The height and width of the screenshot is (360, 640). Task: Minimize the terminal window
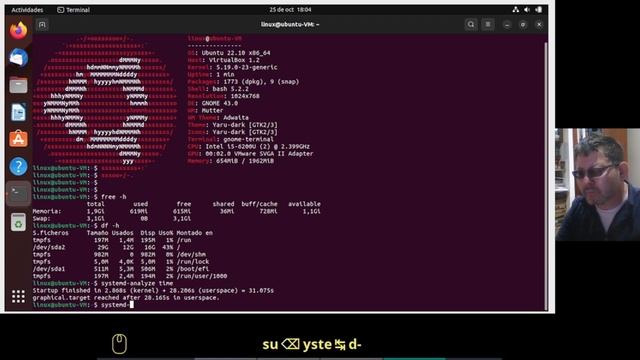coord(507,24)
